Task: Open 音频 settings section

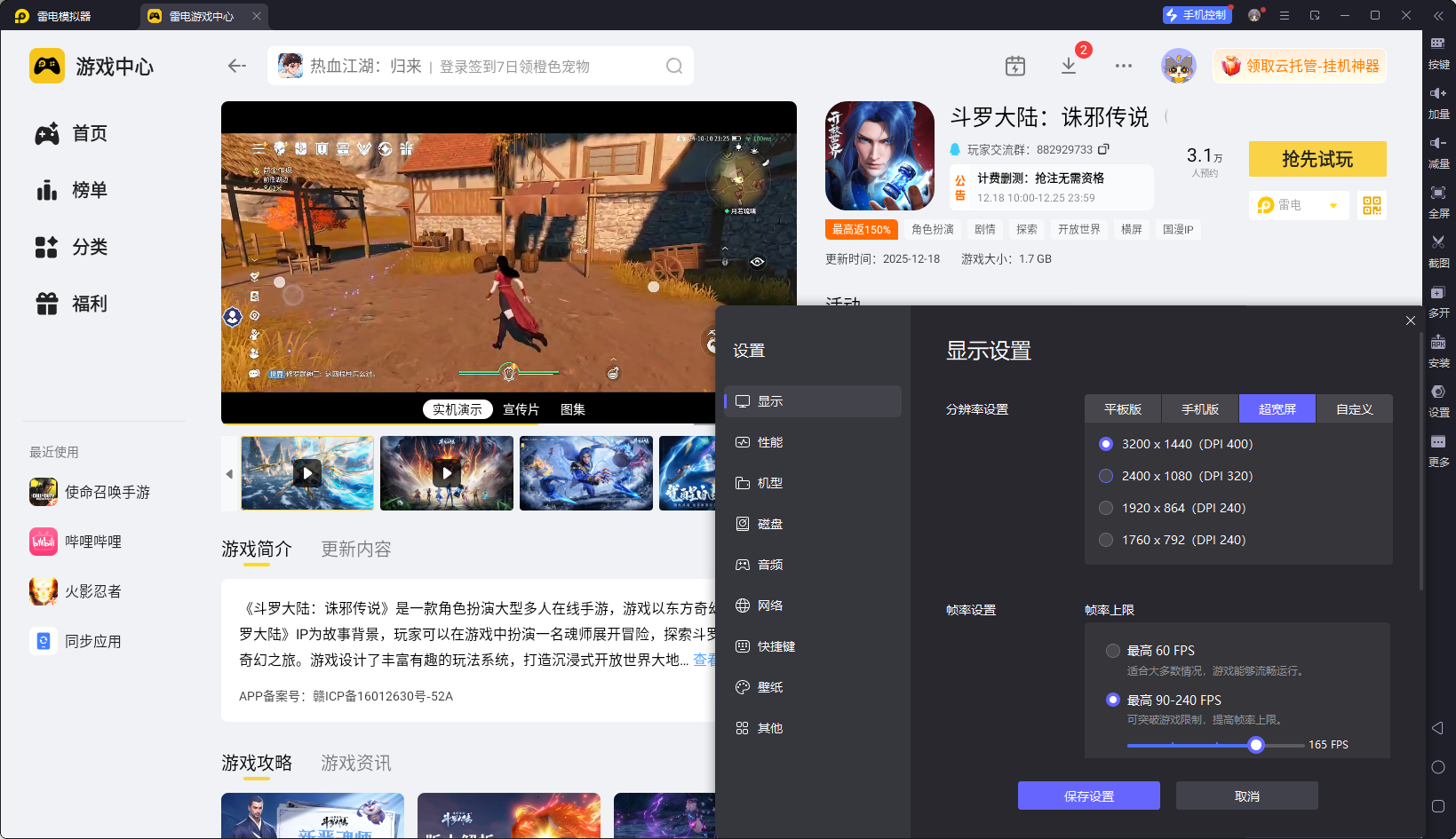Action: click(813, 565)
